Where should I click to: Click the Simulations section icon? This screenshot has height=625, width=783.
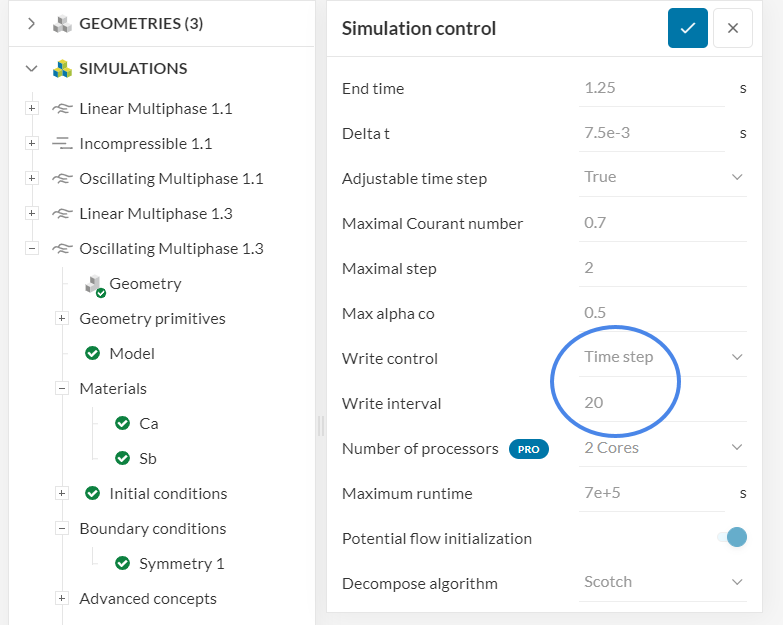pos(63,69)
